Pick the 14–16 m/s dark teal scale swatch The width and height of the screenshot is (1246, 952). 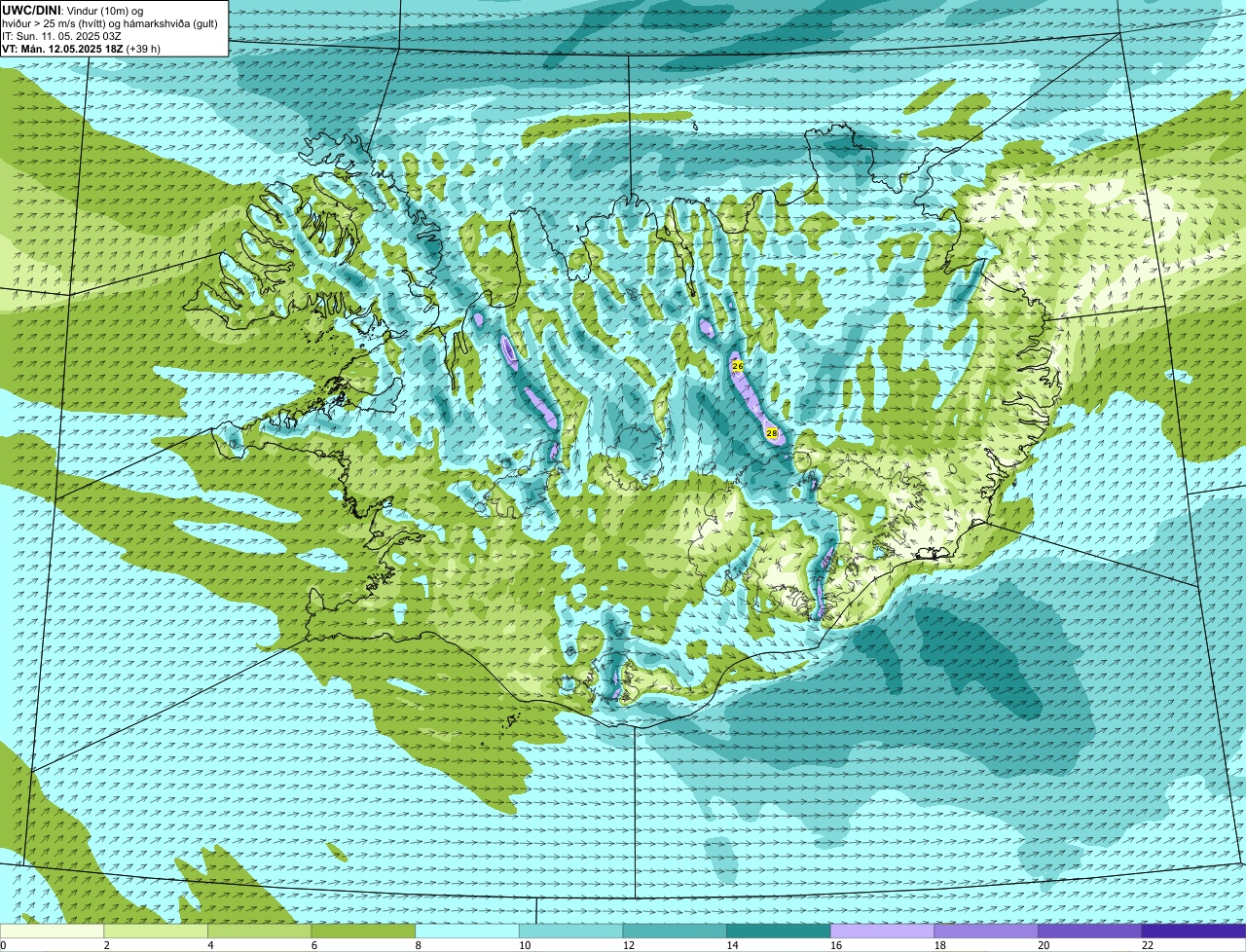tap(779, 931)
